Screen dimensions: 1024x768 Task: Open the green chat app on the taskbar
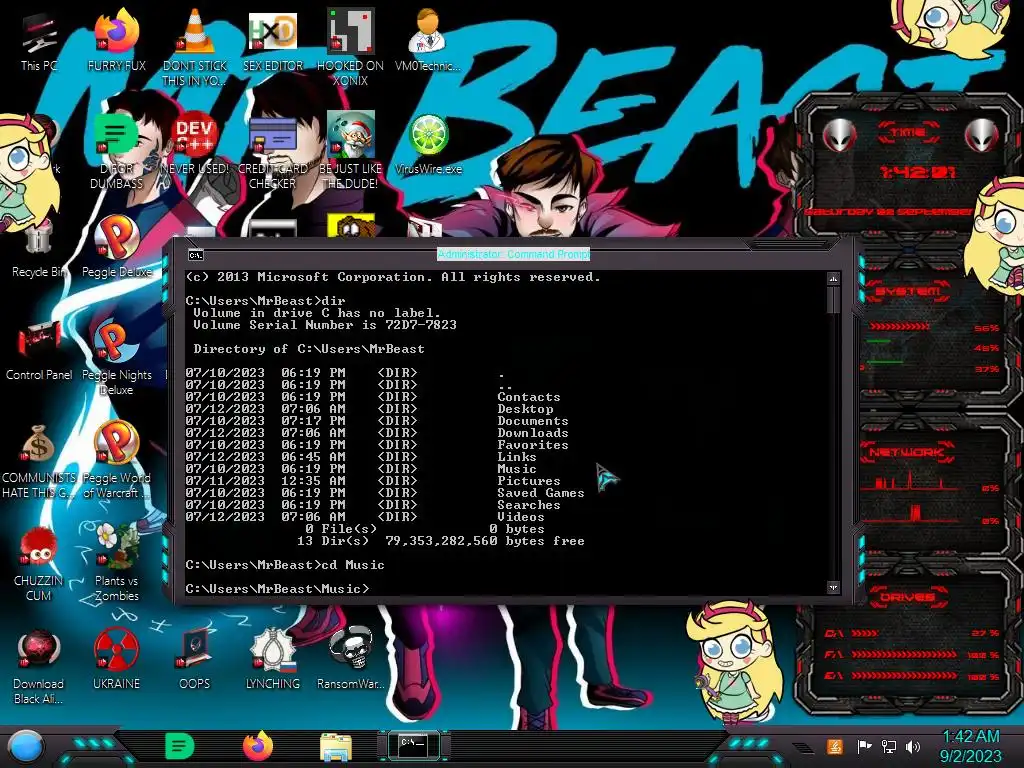(x=180, y=746)
